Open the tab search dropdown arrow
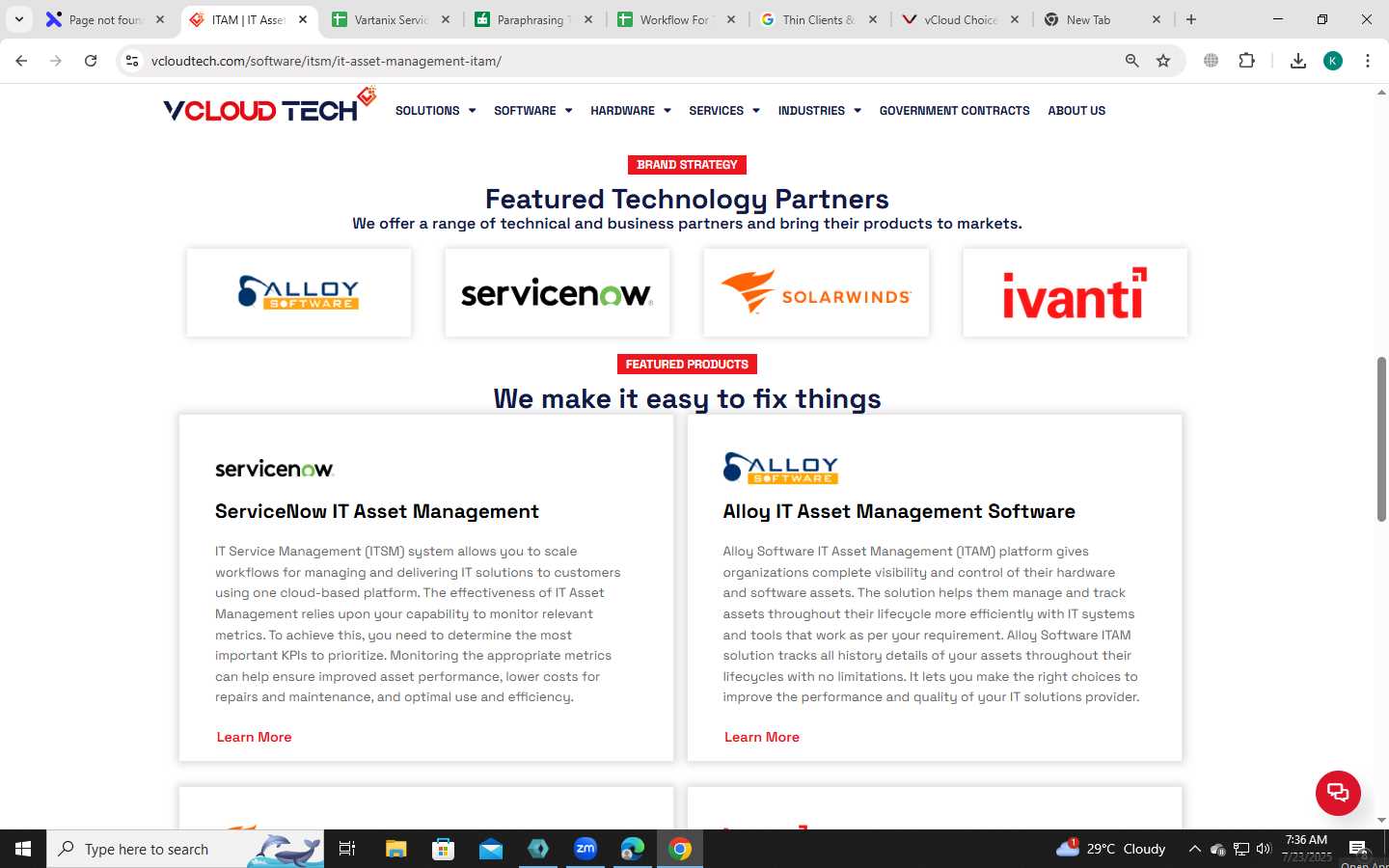 (x=18, y=19)
